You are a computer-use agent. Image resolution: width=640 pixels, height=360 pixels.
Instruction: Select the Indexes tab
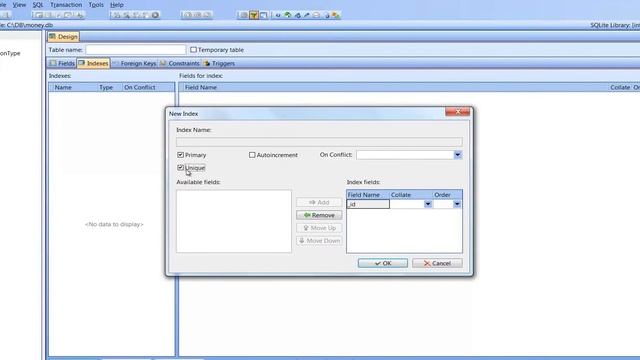(93, 63)
